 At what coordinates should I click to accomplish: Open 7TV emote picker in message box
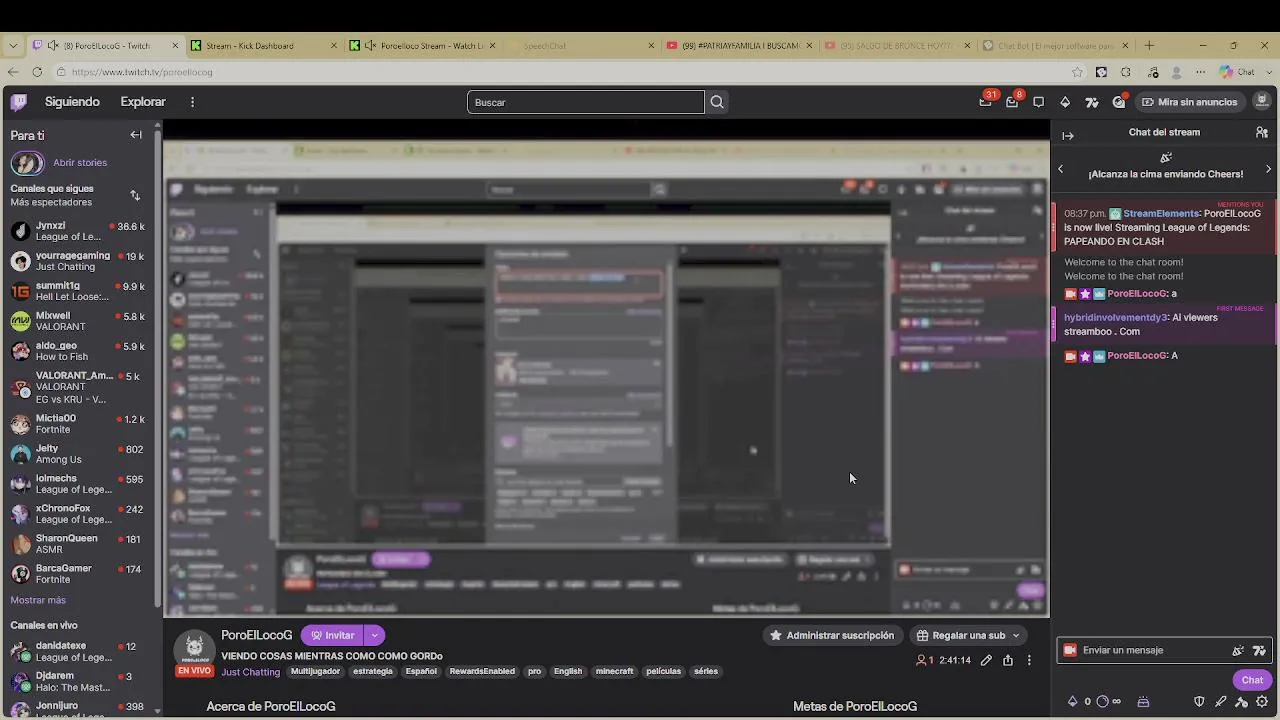1259,650
